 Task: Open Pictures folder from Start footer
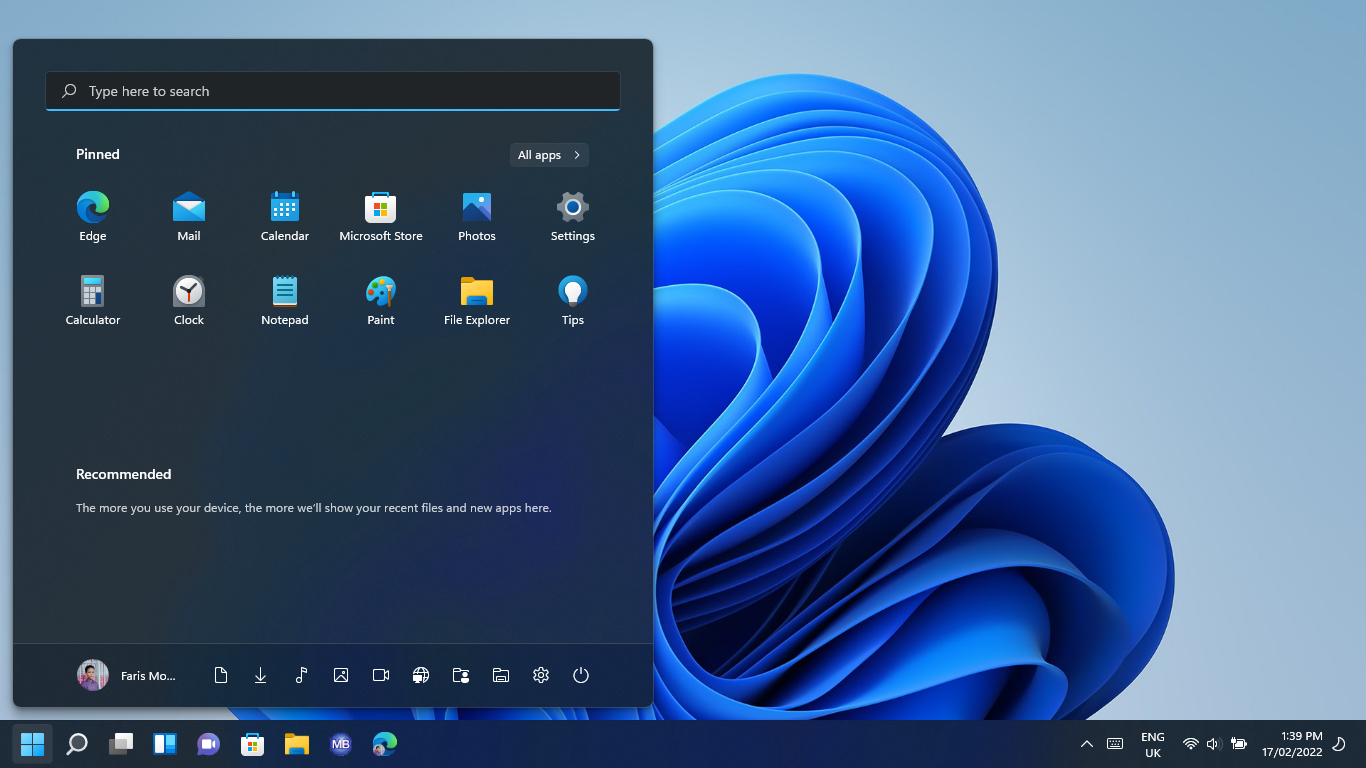341,675
